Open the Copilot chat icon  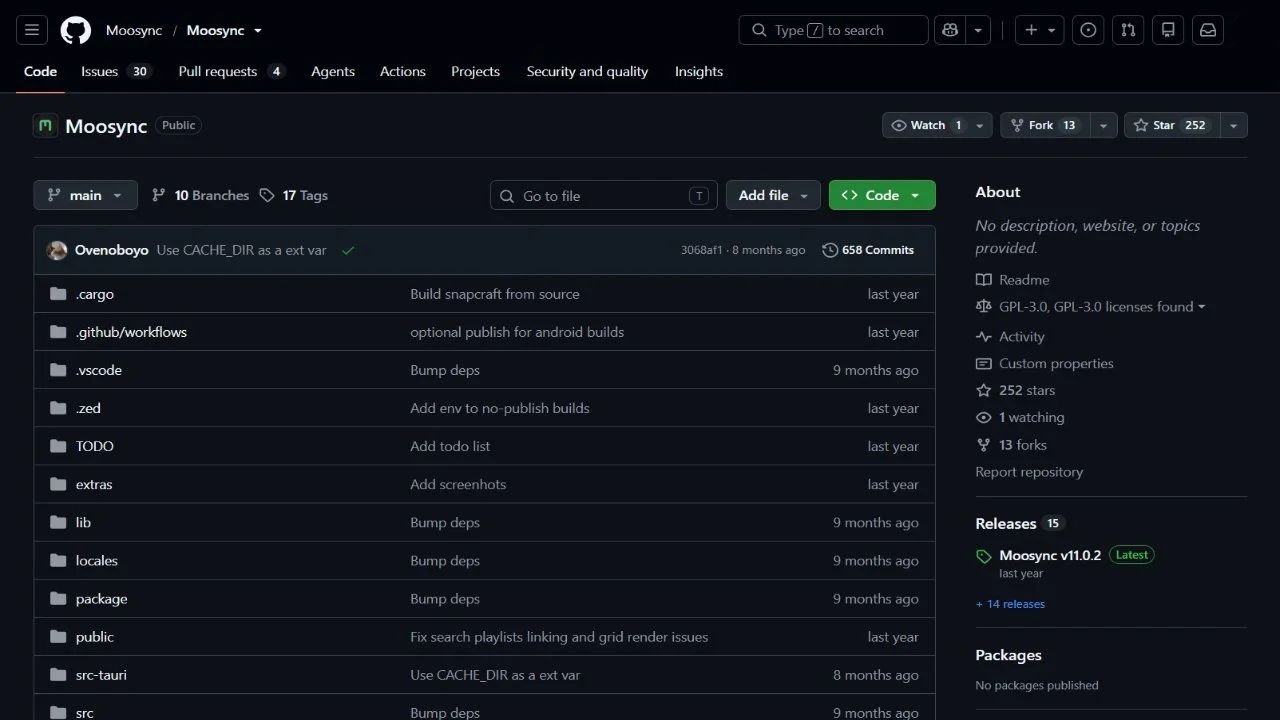(x=950, y=30)
